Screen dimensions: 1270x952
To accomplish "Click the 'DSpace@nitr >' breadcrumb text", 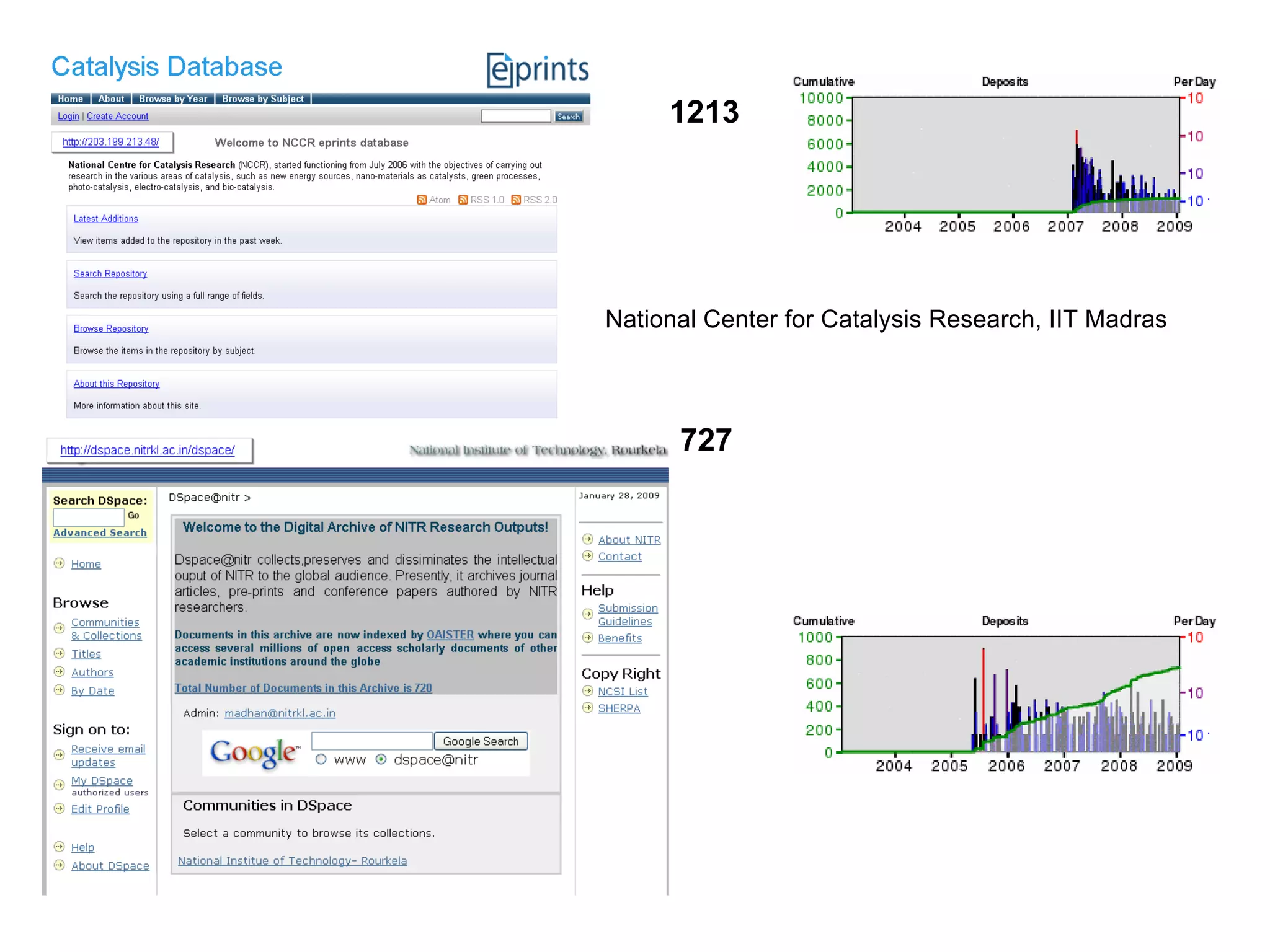I will (x=210, y=497).
